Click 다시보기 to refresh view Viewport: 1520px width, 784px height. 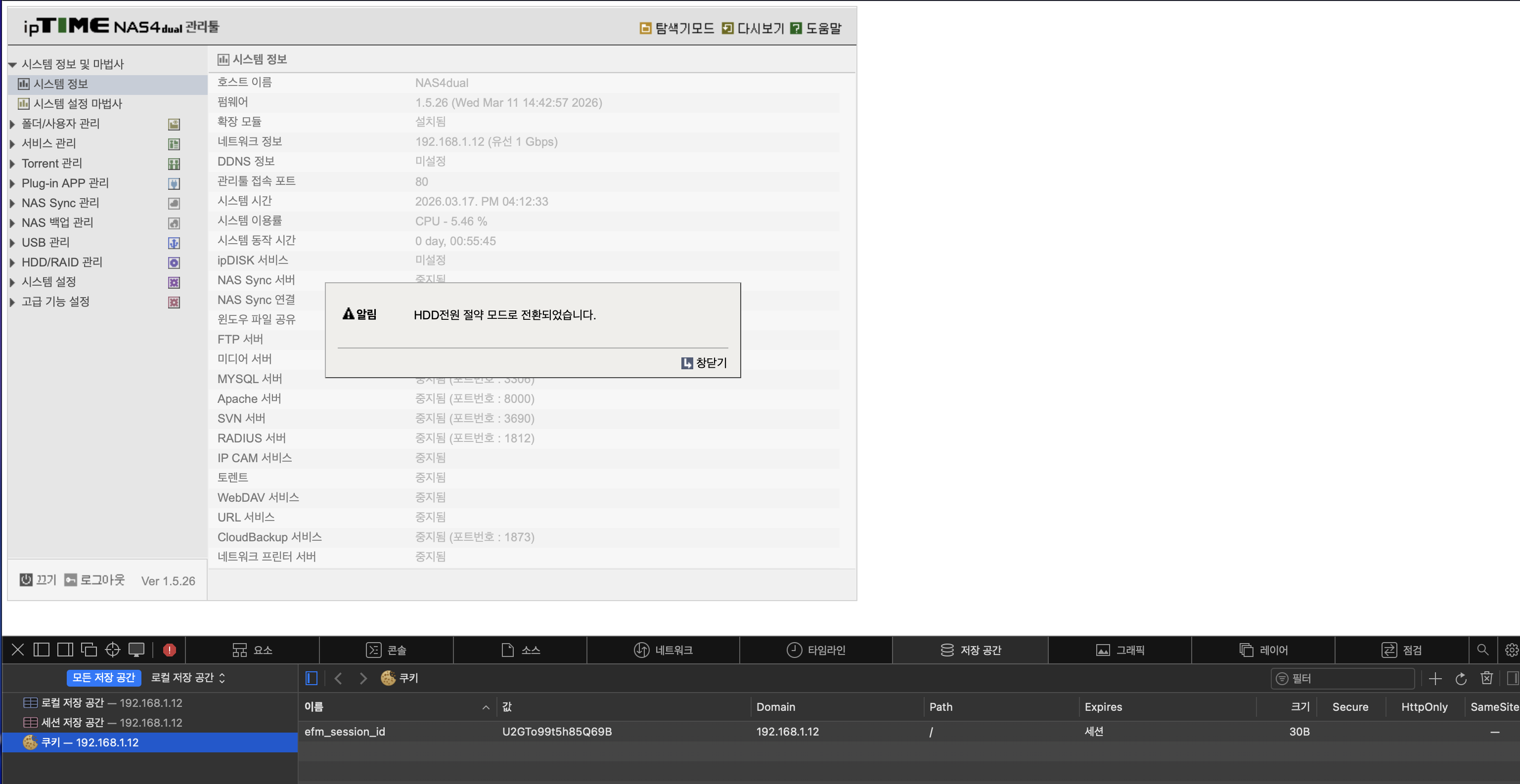[753, 28]
